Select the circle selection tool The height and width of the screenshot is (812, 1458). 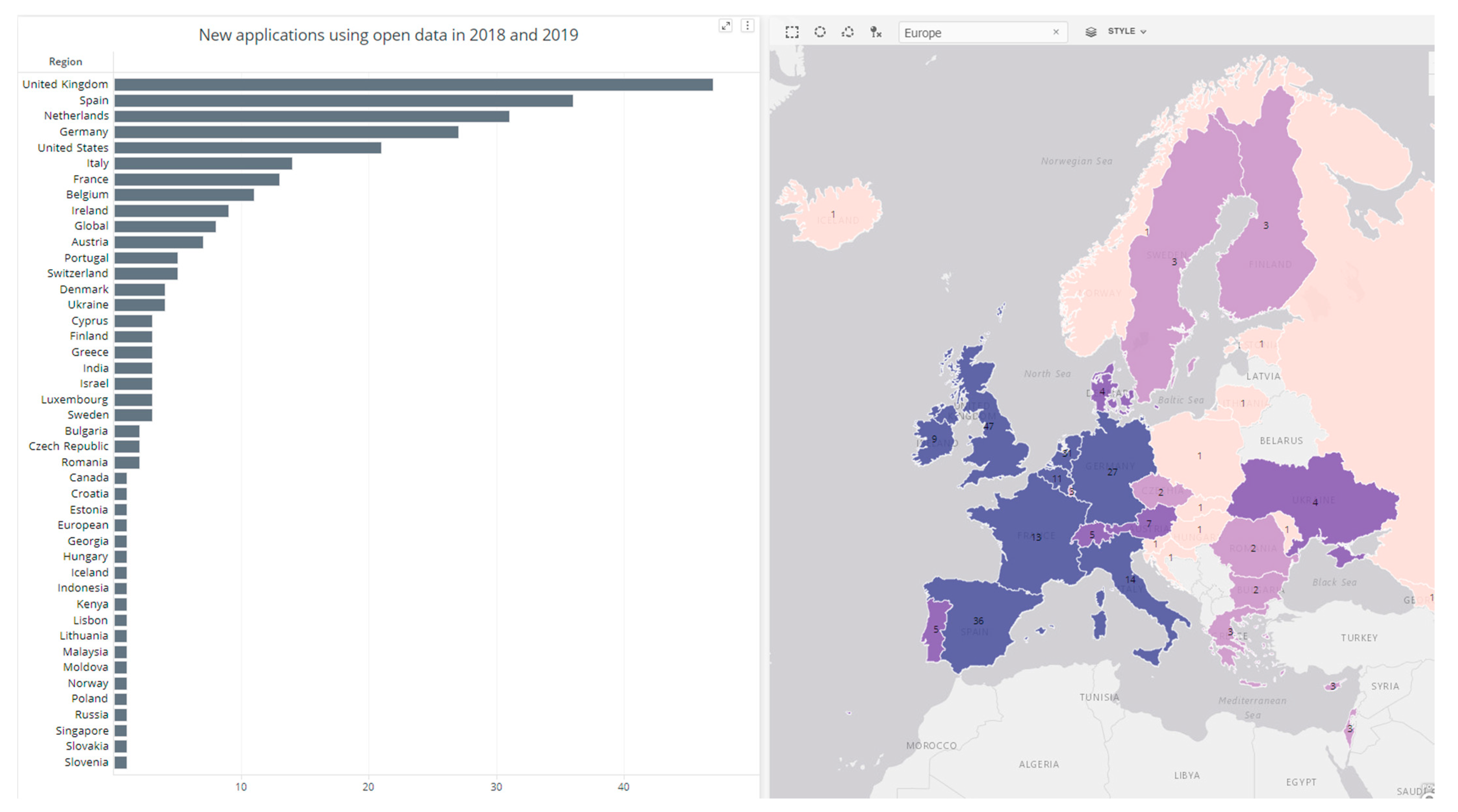pos(820,32)
